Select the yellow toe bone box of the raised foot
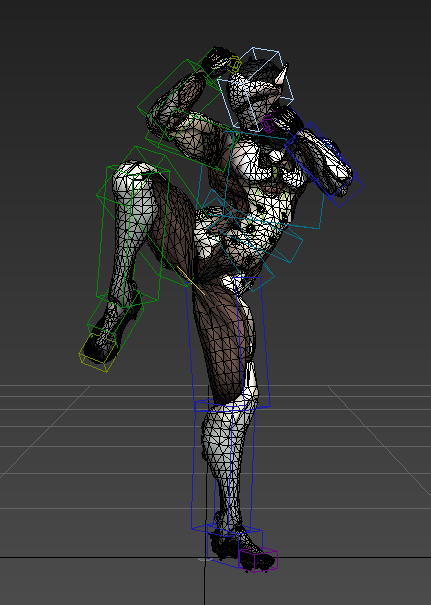The width and height of the screenshot is (431, 605). click(98, 352)
